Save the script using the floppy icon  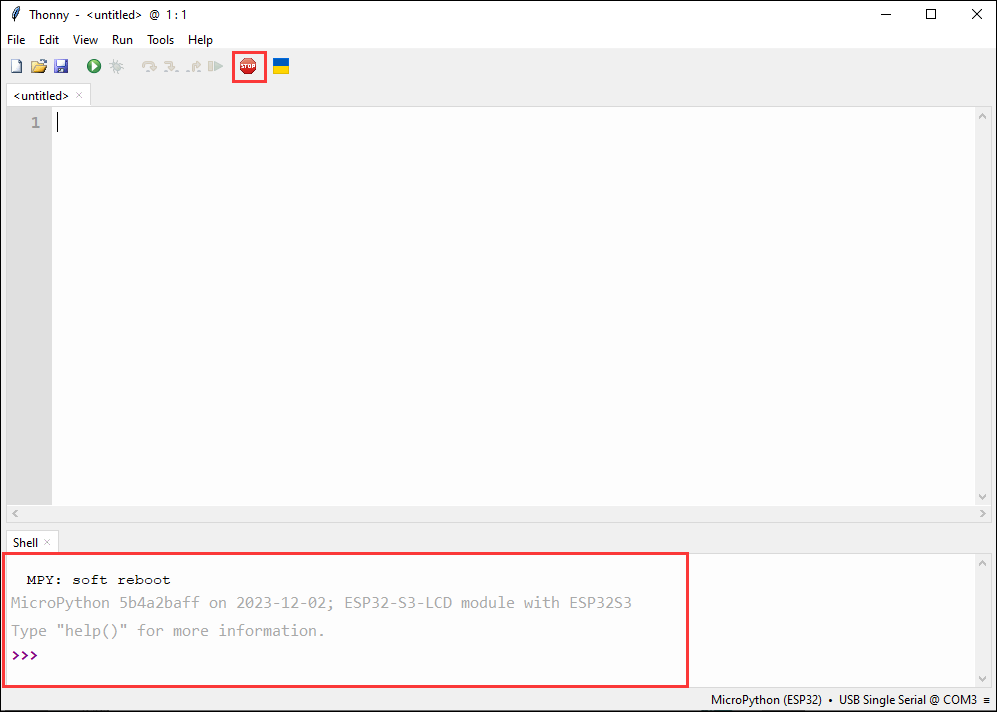pos(61,67)
